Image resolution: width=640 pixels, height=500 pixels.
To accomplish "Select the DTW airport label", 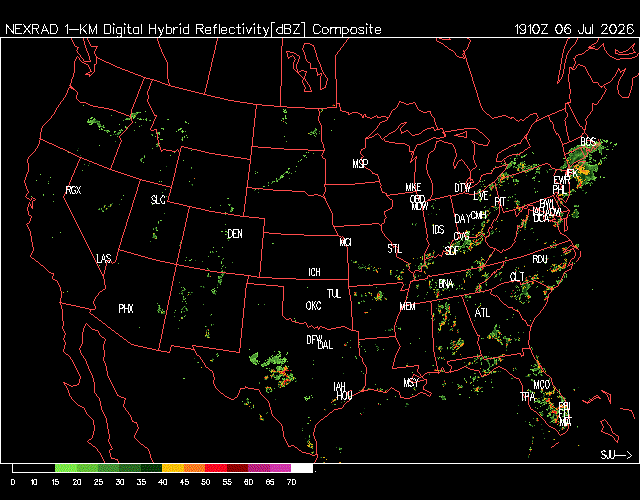I will pyautogui.click(x=462, y=188).
